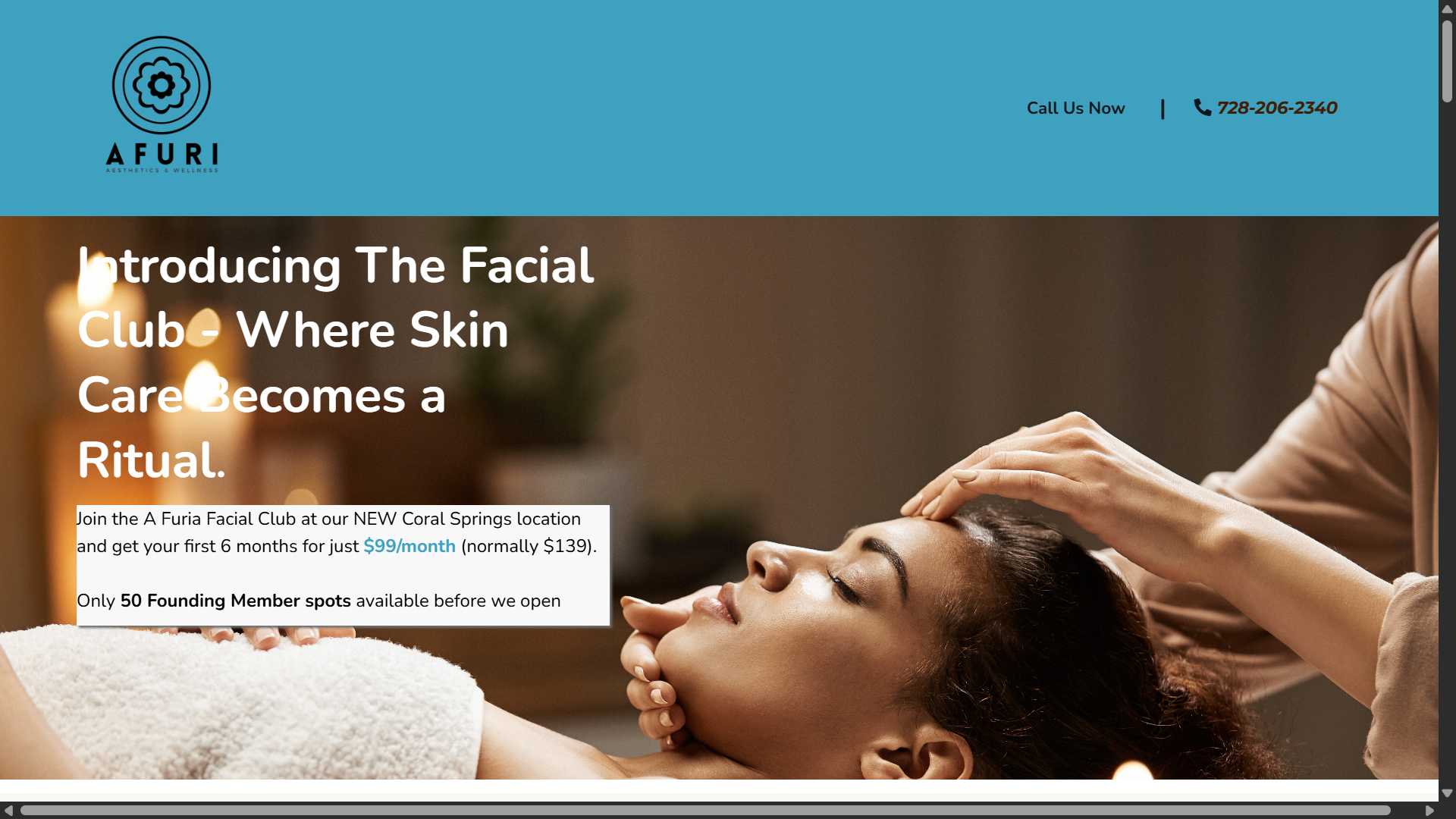Screen dimensions: 1456x819
Task: Click the vertical scrollbar down arrow
Action: (x=1447, y=793)
